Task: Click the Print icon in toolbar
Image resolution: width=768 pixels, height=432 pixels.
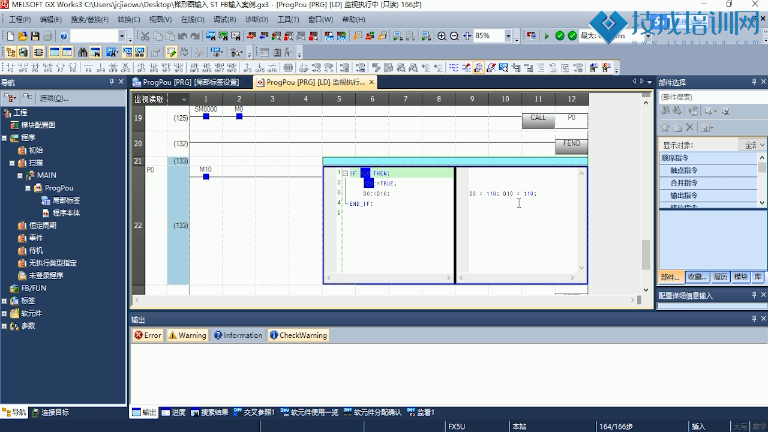Action: tap(48, 36)
